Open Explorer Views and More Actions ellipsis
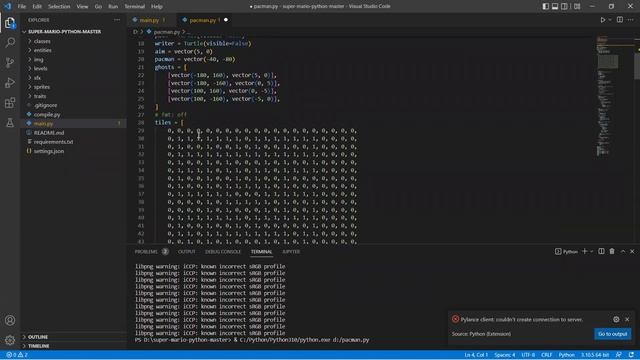This screenshot has width=640, height=360. pos(117,20)
